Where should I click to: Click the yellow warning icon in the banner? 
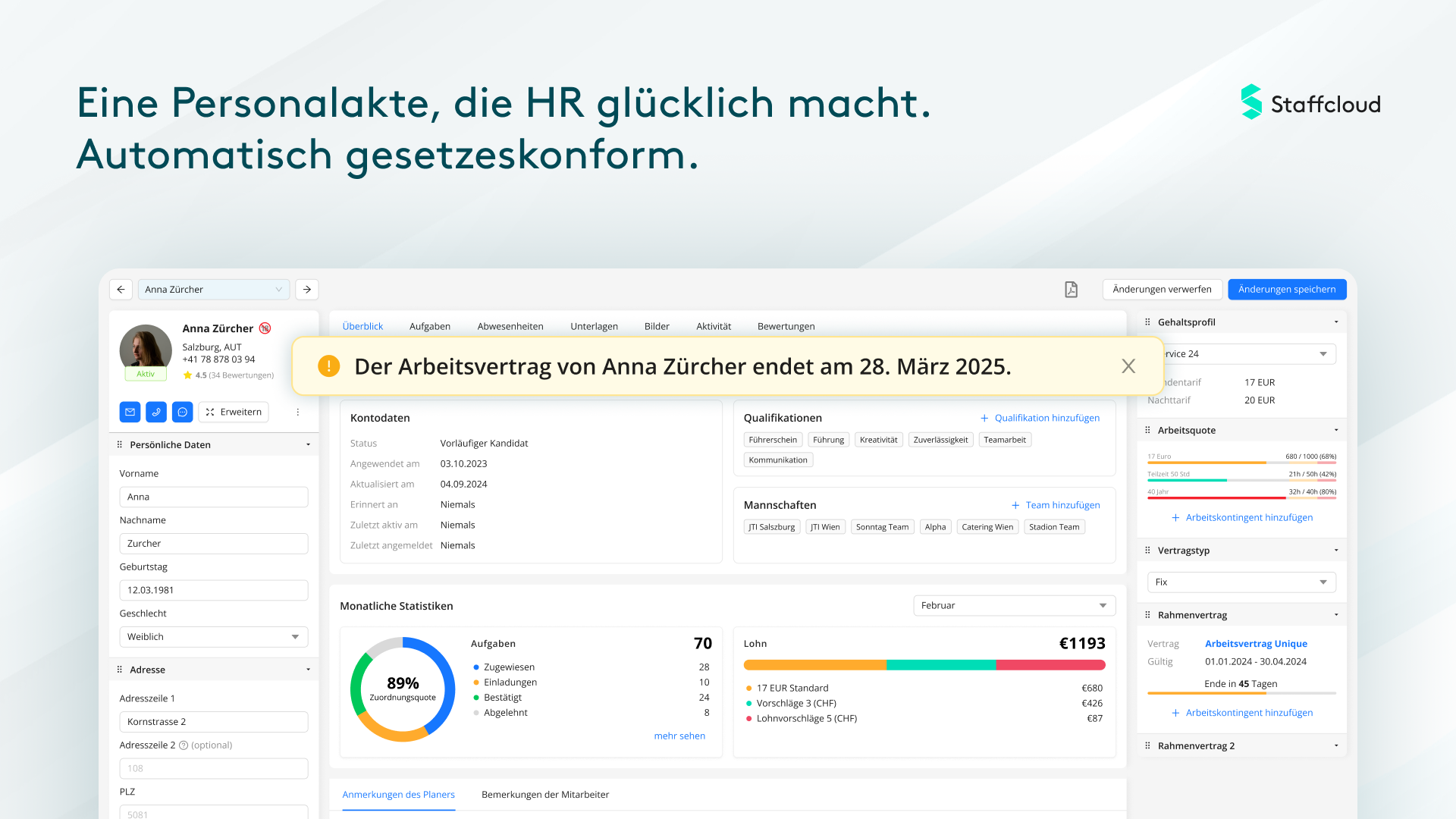click(328, 366)
